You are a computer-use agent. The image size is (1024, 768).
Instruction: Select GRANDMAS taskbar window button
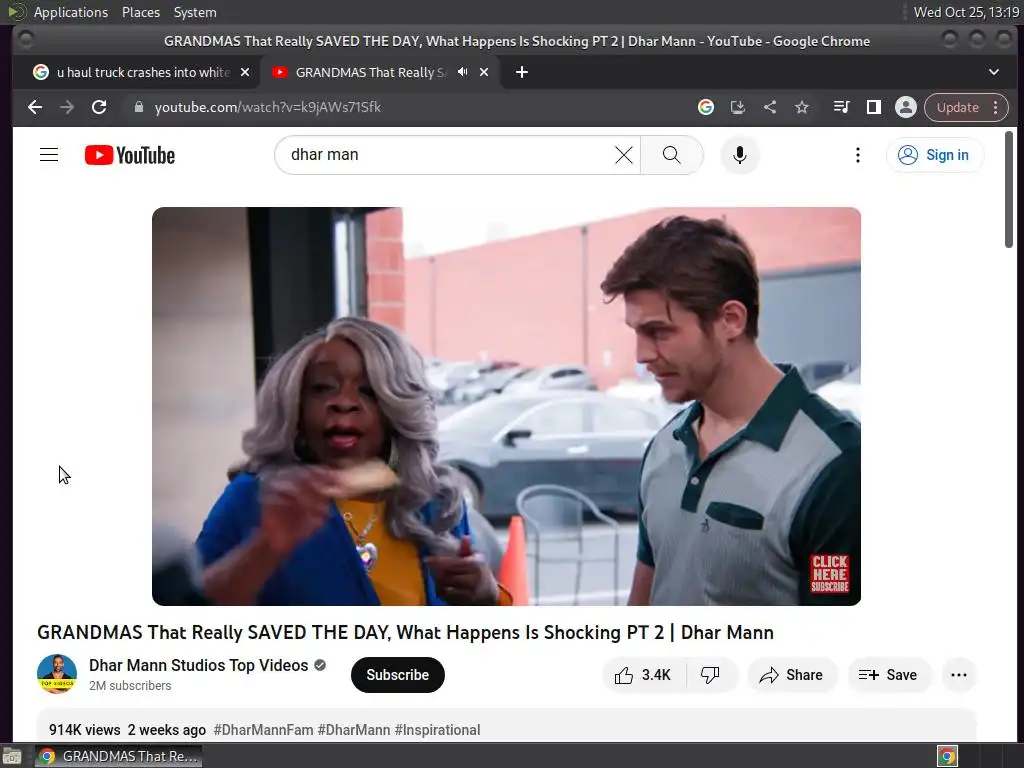(118, 756)
